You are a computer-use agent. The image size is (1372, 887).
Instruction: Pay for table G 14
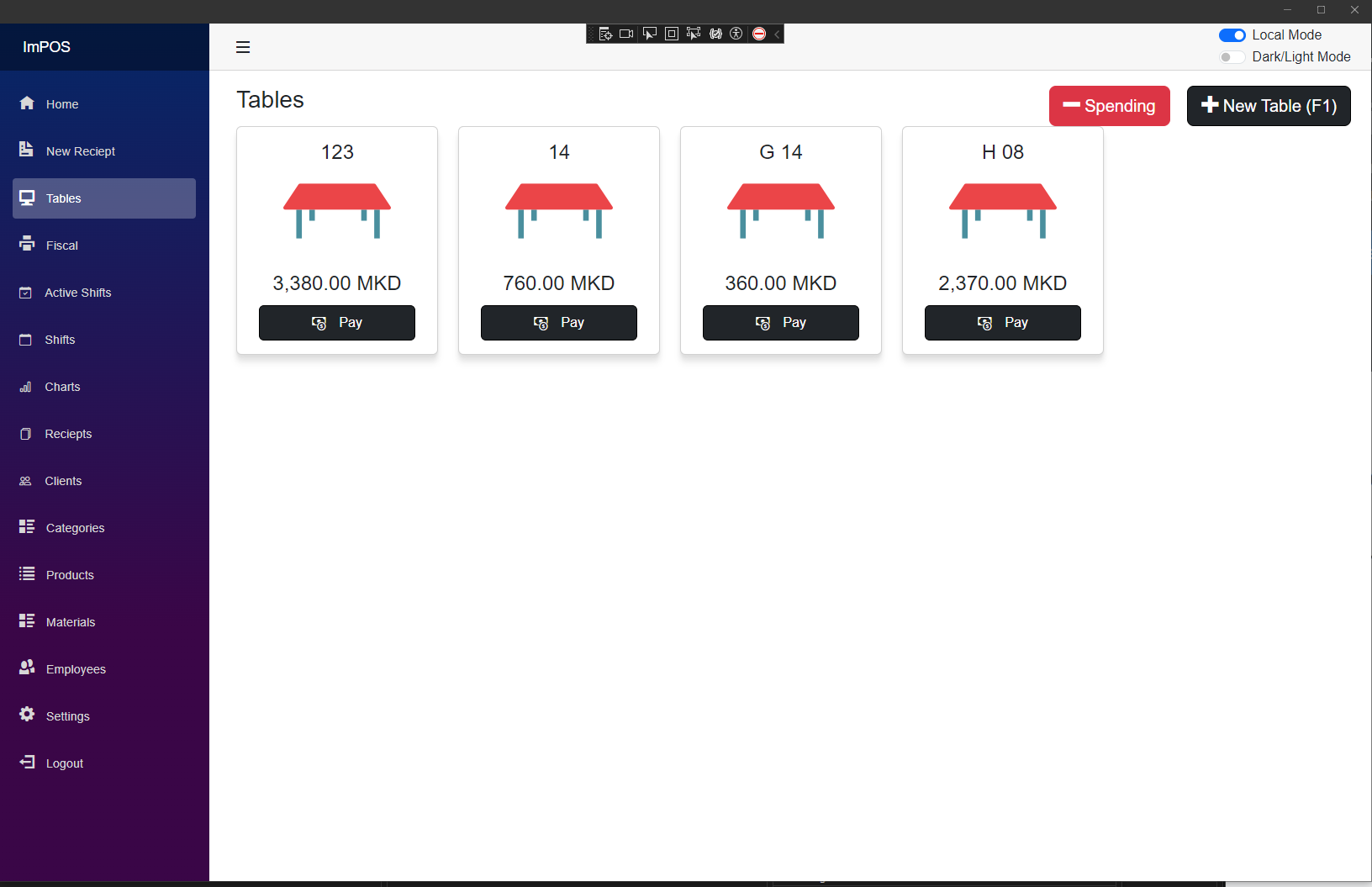point(781,323)
